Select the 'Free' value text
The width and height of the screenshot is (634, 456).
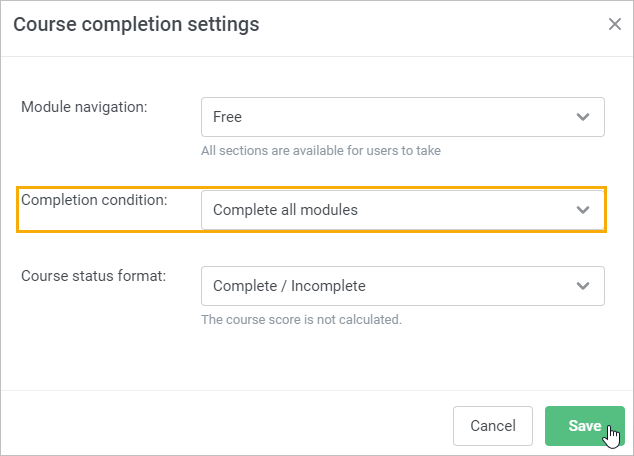(x=227, y=117)
